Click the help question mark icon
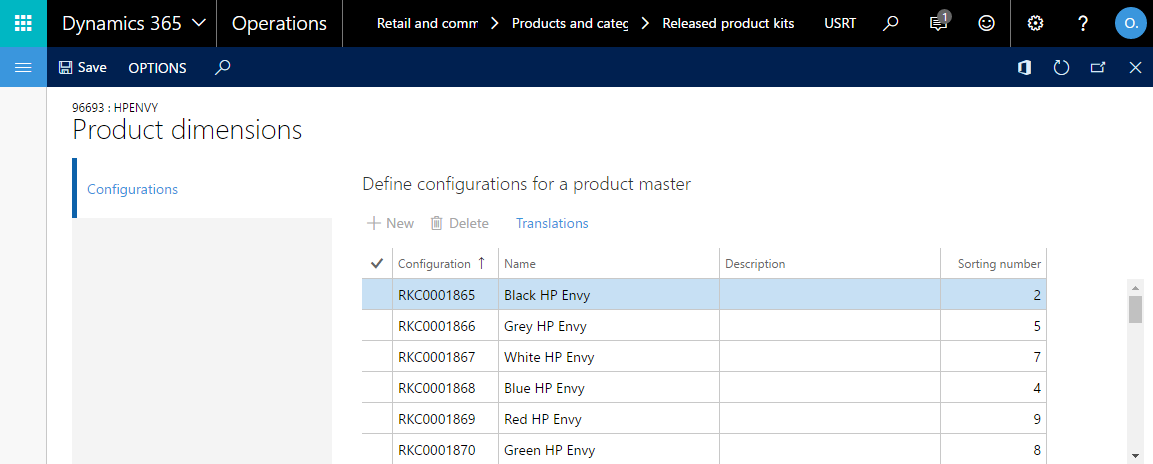This screenshot has width=1153, height=464. [1082, 24]
